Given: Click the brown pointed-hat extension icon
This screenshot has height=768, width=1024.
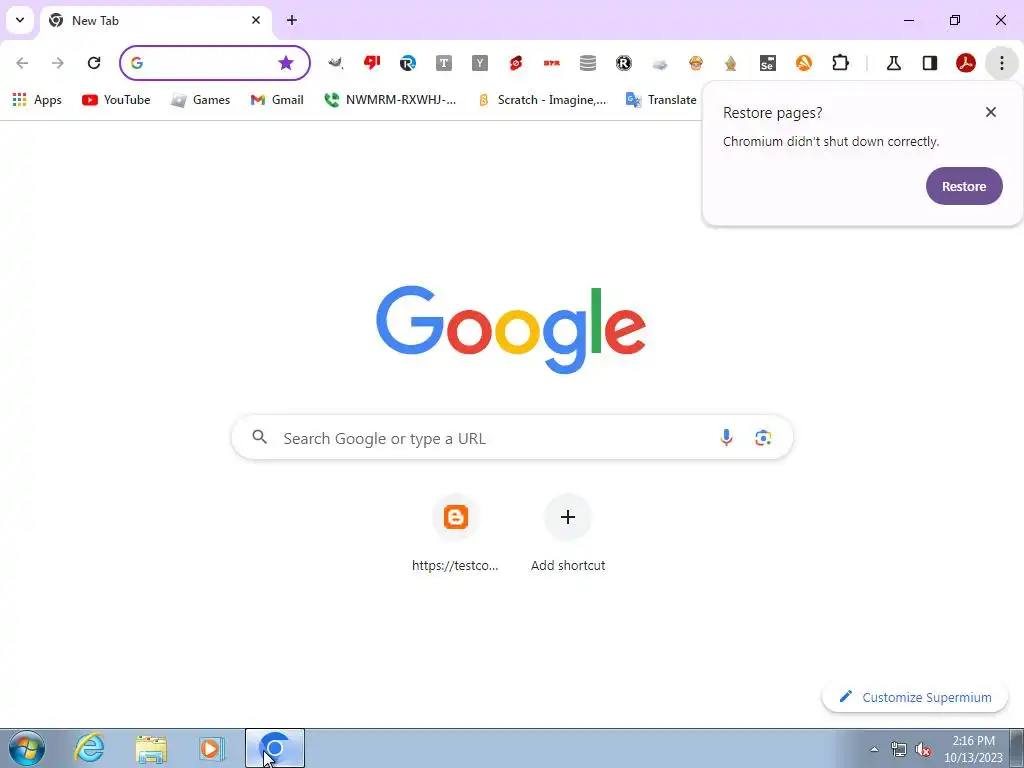Looking at the screenshot, I should [x=731, y=63].
